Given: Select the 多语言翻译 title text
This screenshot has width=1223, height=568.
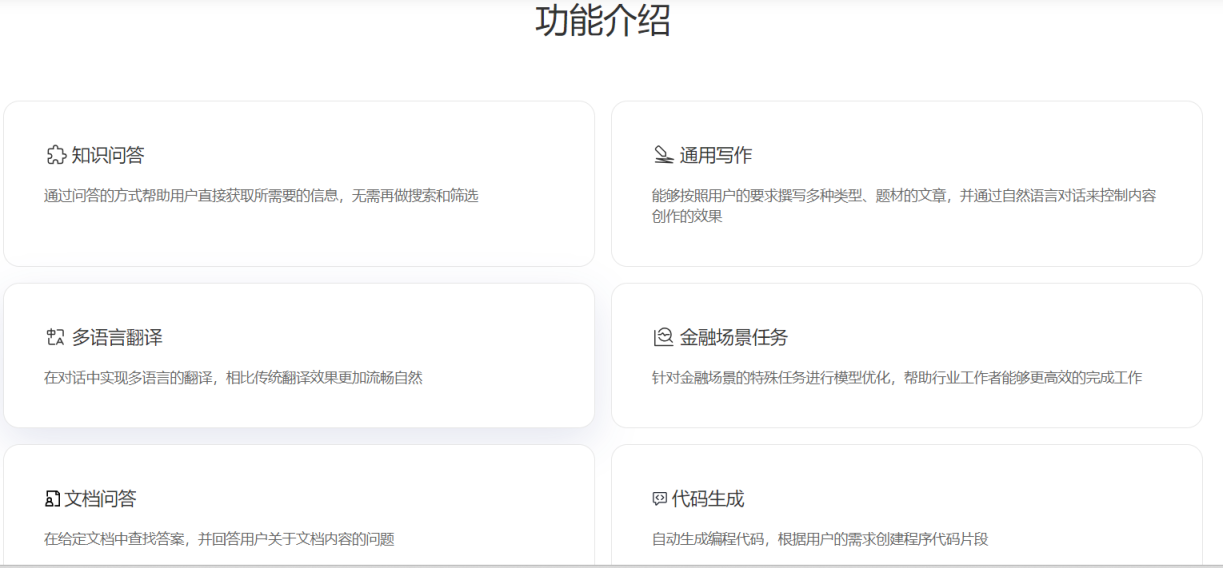Looking at the screenshot, I should [117, 338].
